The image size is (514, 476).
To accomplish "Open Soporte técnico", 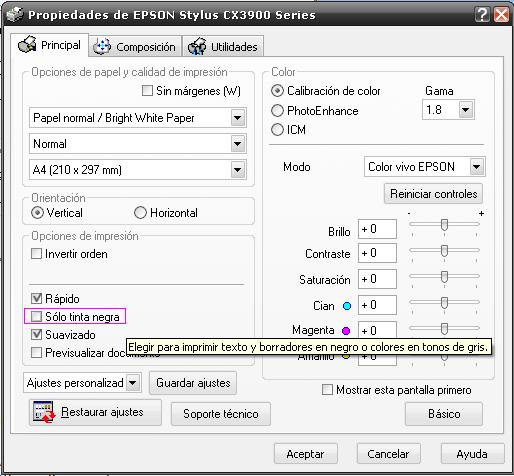I will click(x=221, y=414).
